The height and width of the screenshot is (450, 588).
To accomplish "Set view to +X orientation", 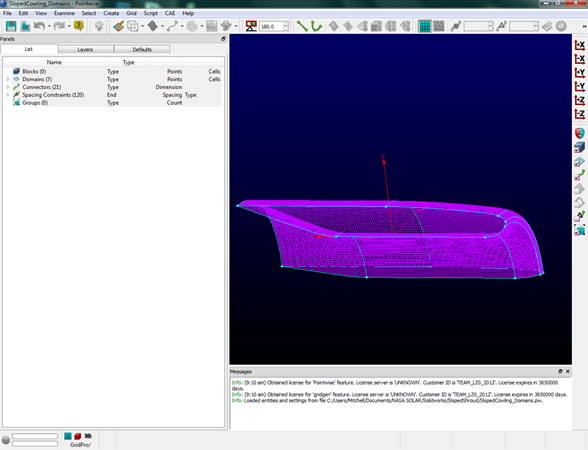I will (580, 45).
